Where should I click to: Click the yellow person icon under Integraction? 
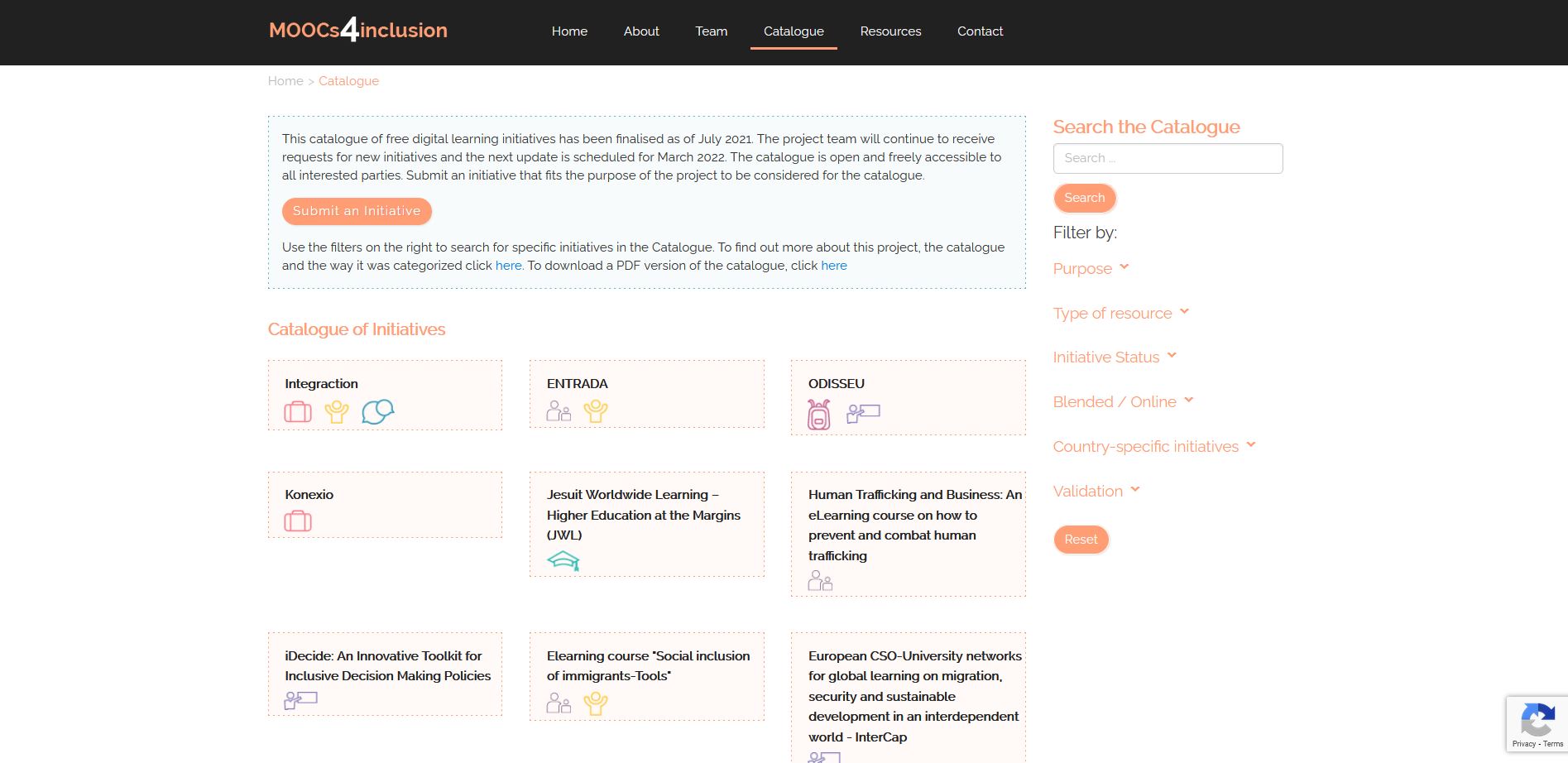click(x=337, y=411)
